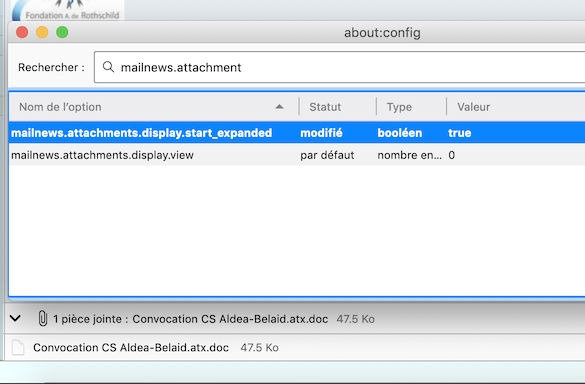The image size is (585, 384).
Task: Collapse the attachment list chevron
Action: [15, 318]
